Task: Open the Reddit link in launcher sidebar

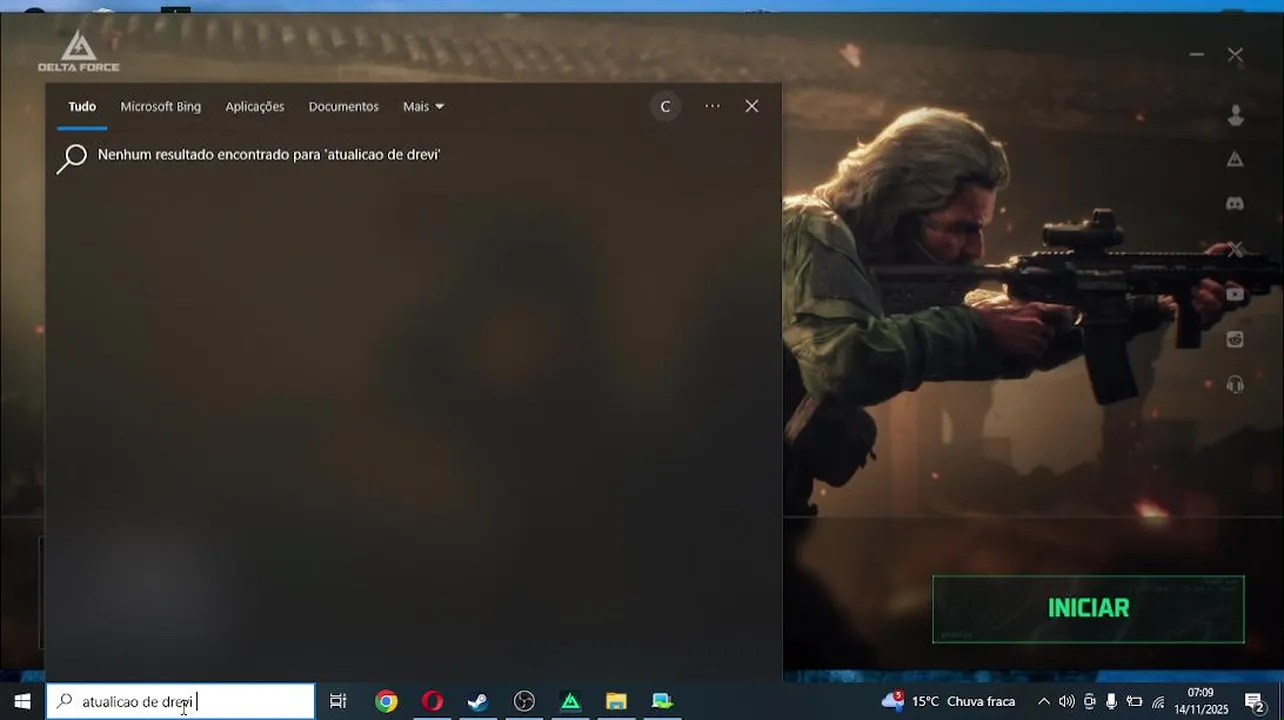Action: 1235,339
